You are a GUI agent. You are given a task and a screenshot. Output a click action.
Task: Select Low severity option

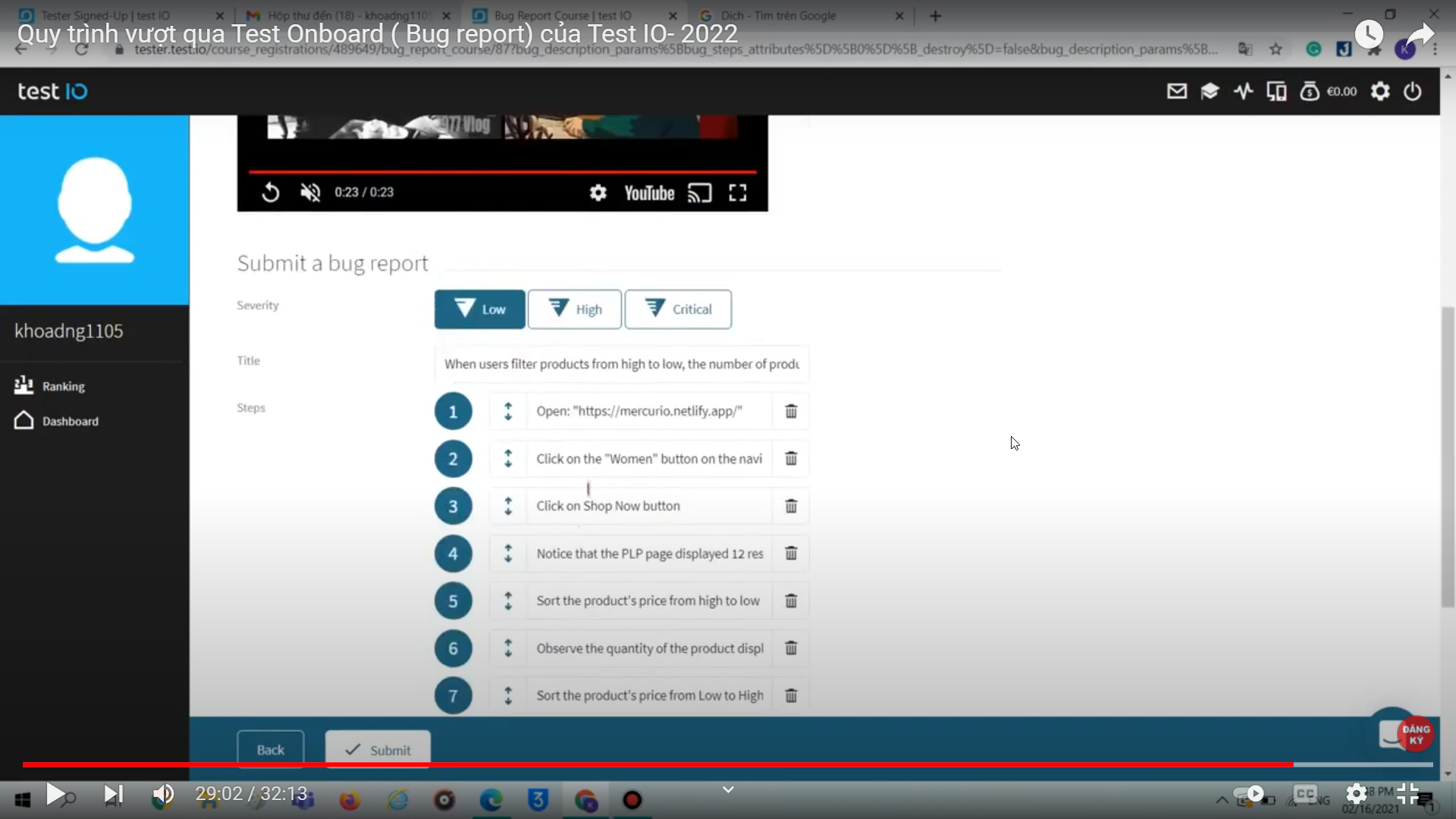point(479,309)
